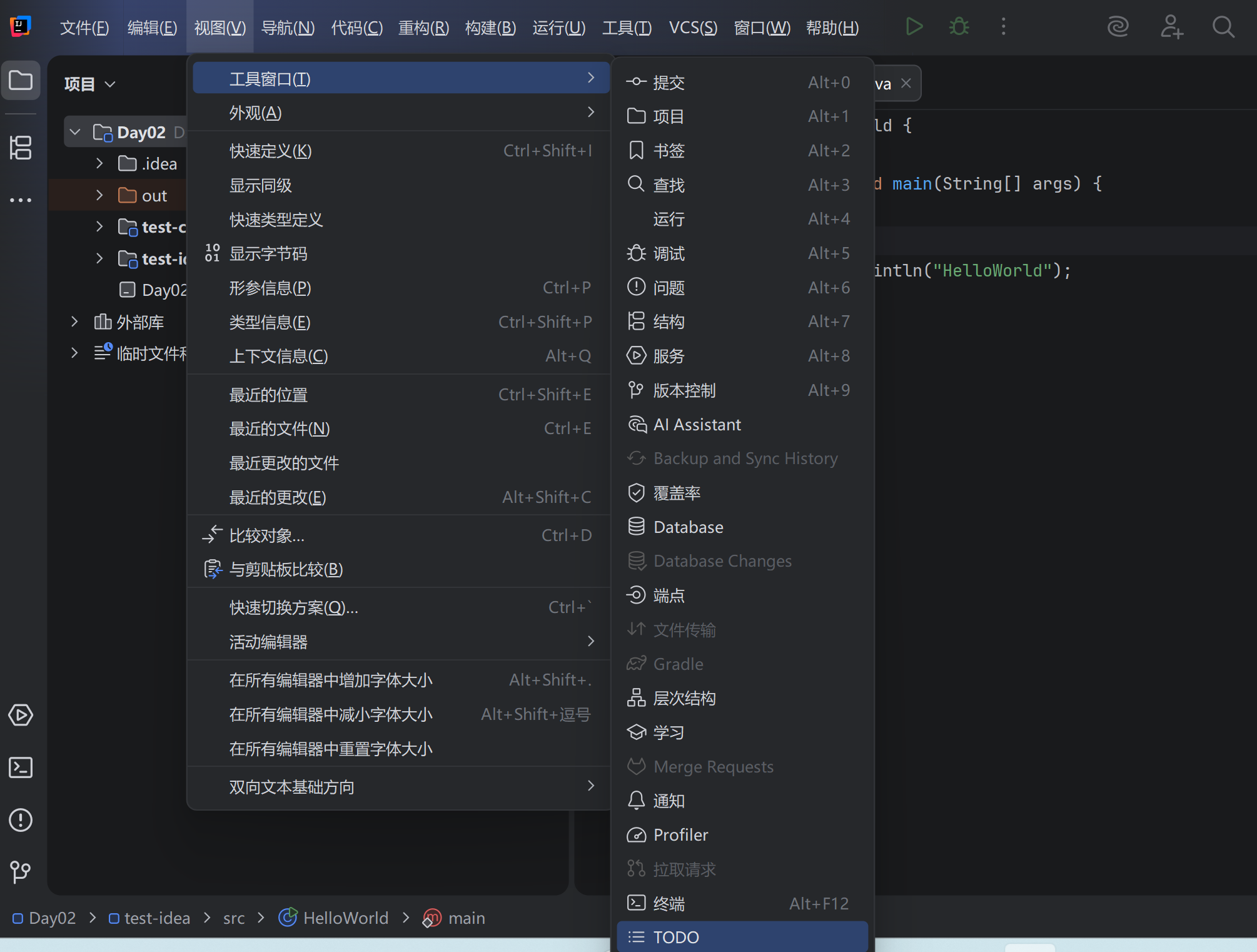Click the Debug bug icon in toolbar

coord(959,27)
